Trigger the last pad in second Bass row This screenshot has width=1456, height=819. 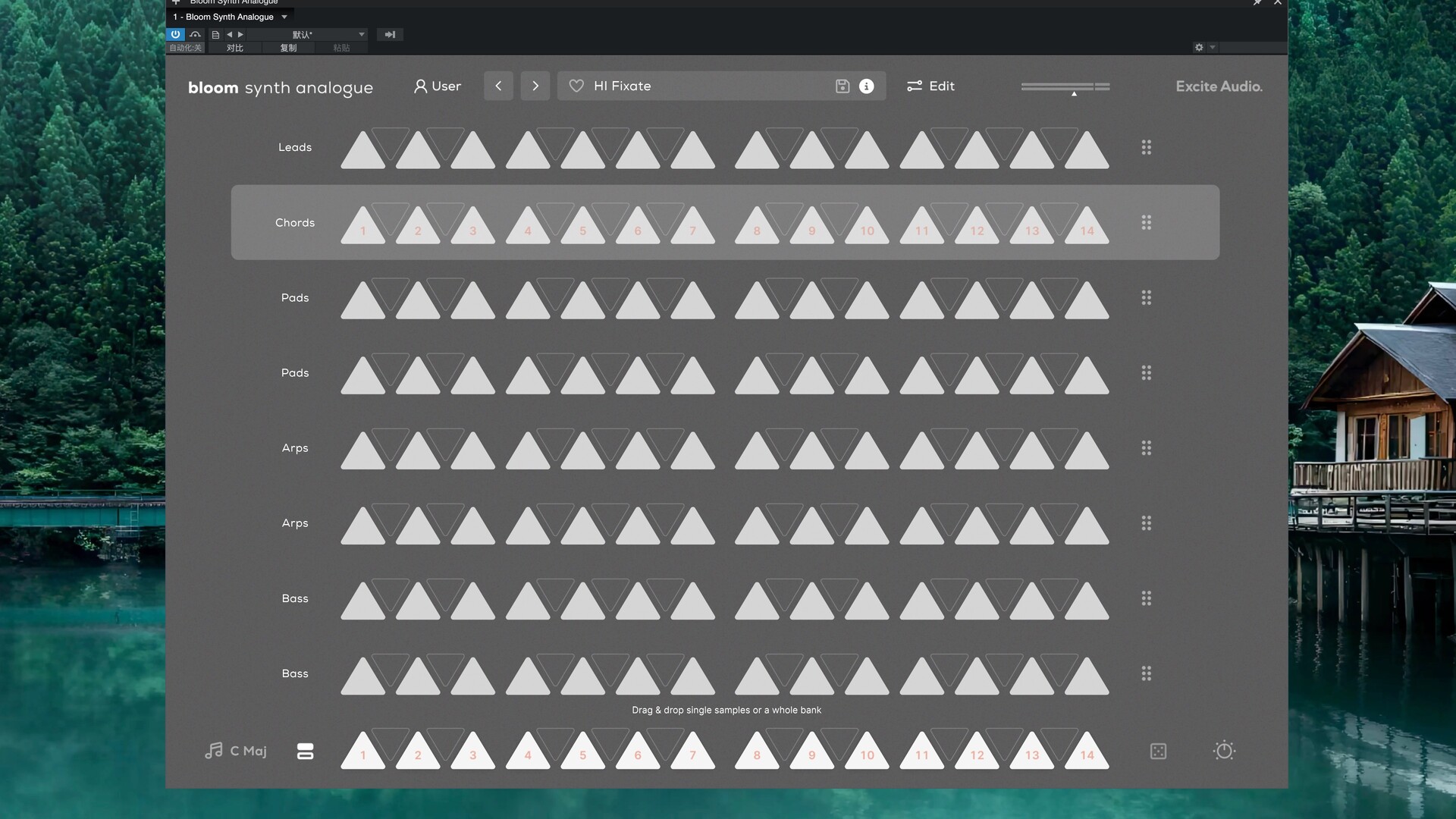coord(1087,679)
